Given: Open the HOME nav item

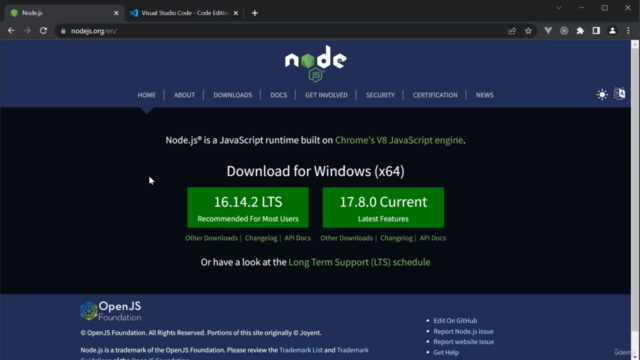Looking at the screenshot, I should (x=147, y=95).
